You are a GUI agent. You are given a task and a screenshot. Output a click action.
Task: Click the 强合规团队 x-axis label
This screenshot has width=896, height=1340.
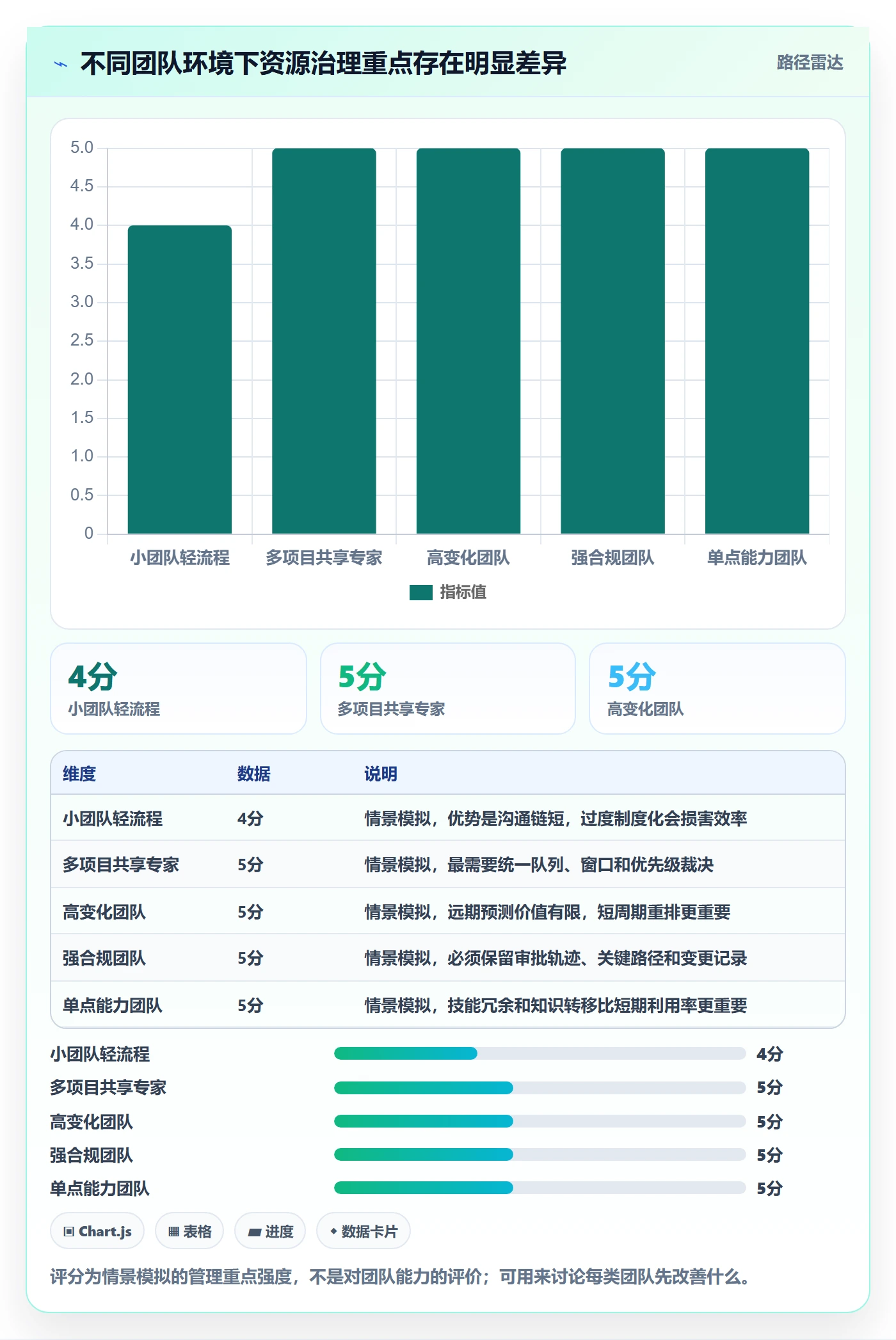coord(612,558)
